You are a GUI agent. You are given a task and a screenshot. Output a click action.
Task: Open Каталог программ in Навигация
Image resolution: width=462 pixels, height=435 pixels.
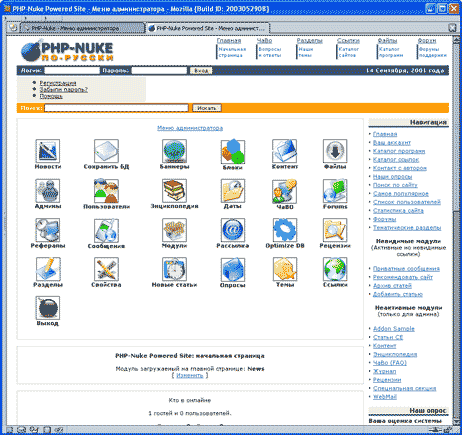(x=399, y=151)
